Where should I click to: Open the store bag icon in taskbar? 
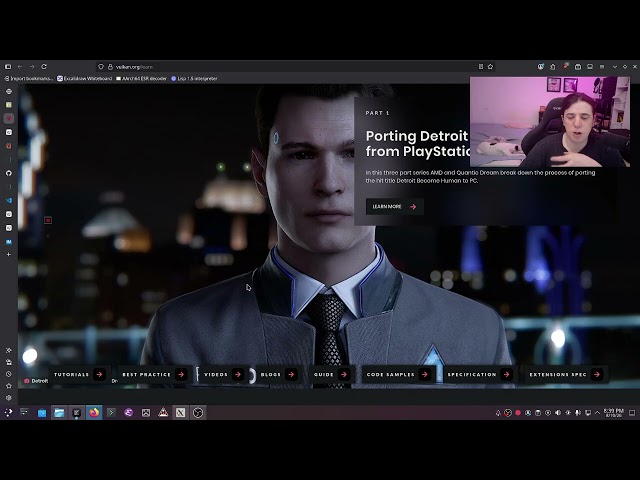42,413
